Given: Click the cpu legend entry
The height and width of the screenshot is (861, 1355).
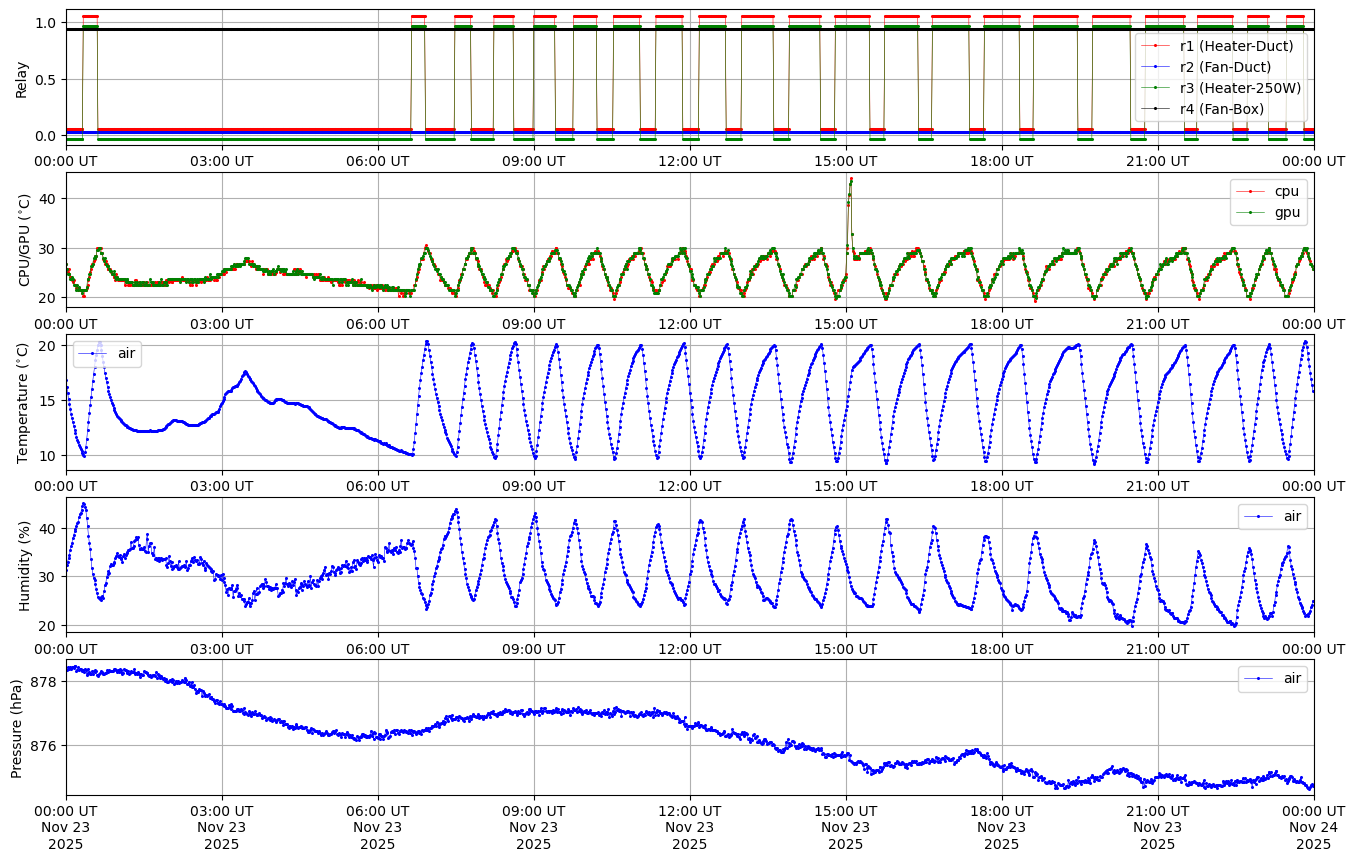Looking at the screenshot, I should point(1285,191).
